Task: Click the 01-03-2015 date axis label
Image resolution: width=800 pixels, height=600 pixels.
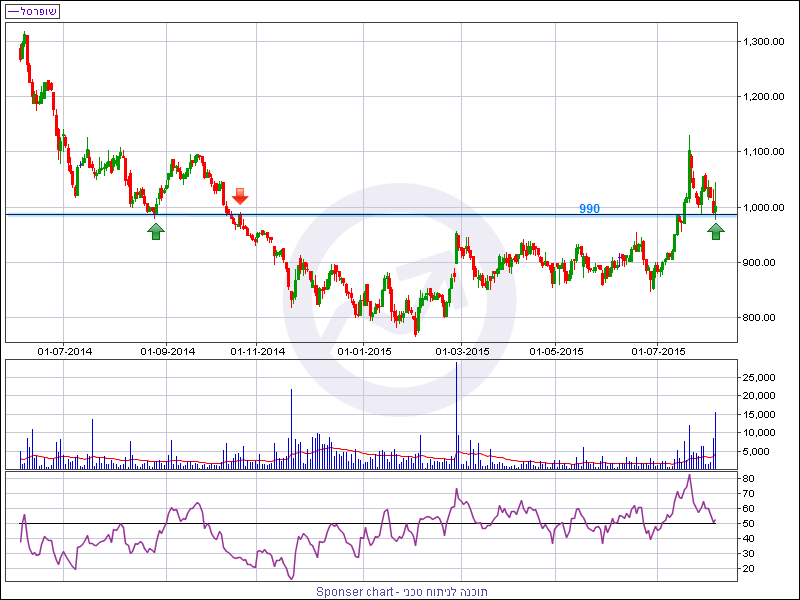Action: tap(462, 351)
